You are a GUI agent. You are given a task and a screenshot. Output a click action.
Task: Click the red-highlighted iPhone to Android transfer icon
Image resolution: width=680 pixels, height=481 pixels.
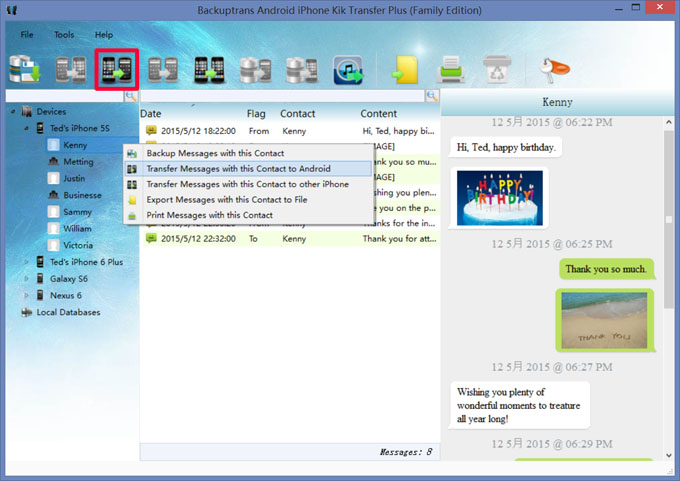pyautogui.click(x=117, y=69)
